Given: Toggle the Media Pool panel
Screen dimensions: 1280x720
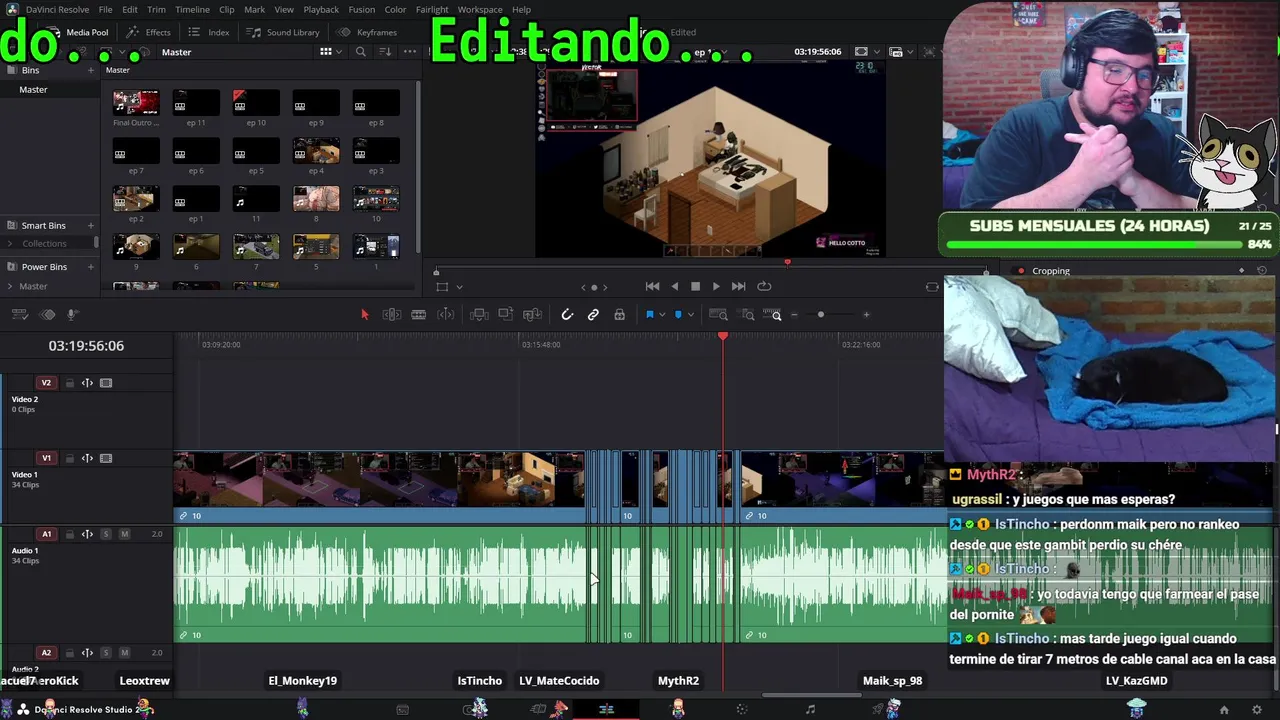Looking at the screenshot, I should coord(78,32).
